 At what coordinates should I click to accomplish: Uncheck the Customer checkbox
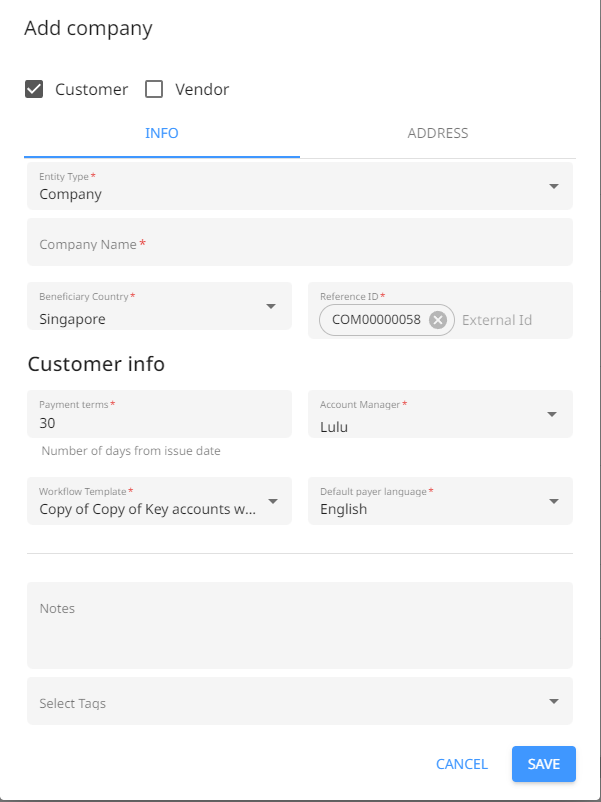[34, 90]
